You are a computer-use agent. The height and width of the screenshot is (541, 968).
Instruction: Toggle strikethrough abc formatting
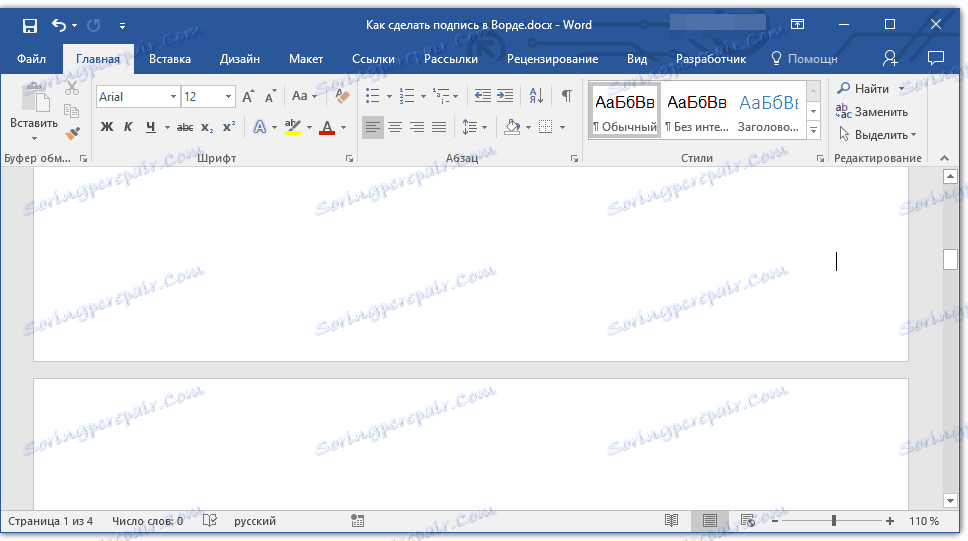(185, 127)
